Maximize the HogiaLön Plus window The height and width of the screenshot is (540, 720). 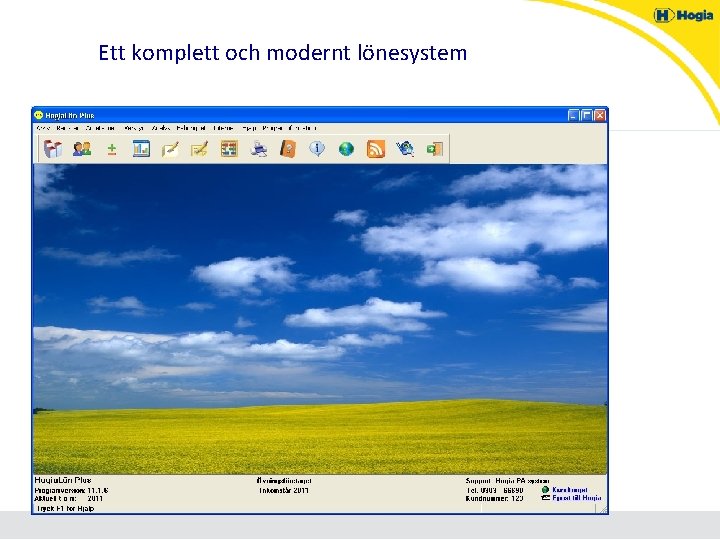(586, 115)
